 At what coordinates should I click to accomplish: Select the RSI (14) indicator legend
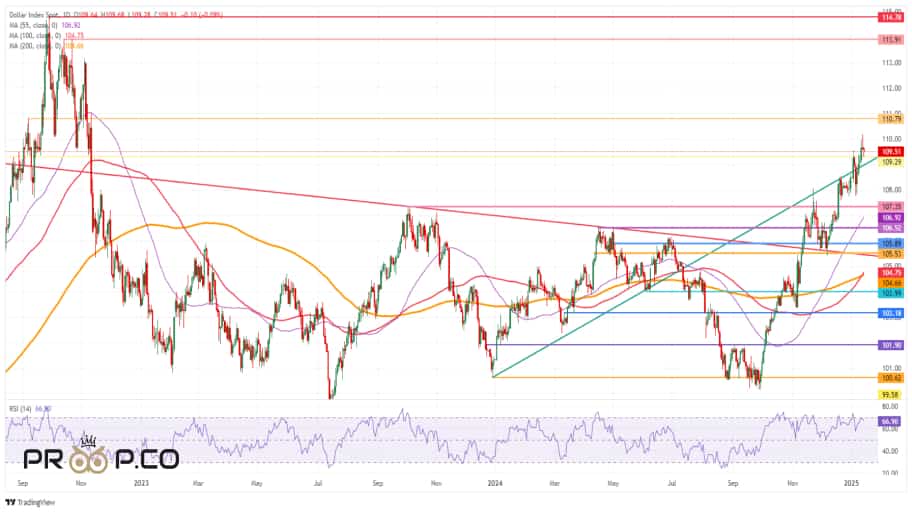pos(20,409)
